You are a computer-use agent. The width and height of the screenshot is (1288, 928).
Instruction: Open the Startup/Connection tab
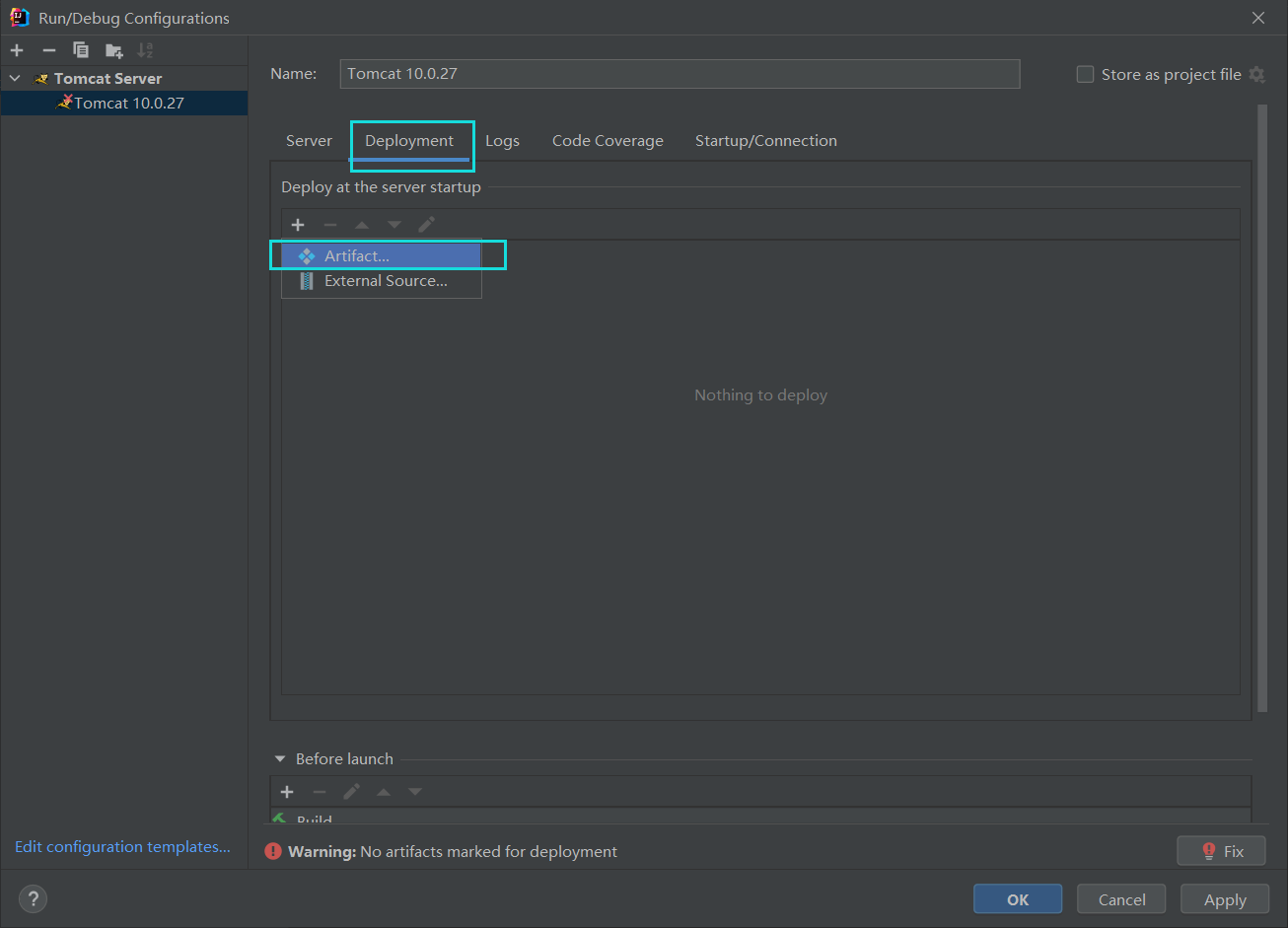765,141
